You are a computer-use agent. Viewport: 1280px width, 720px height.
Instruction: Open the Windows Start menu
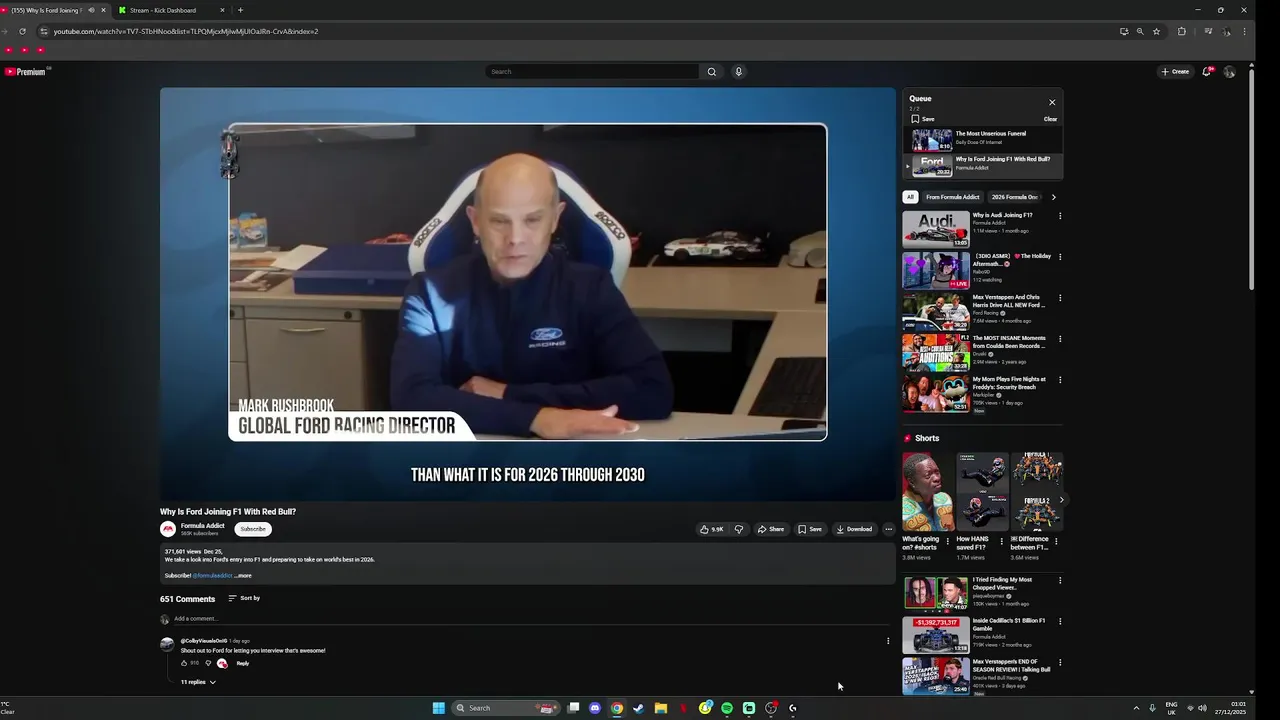click(x=438, y=708)
